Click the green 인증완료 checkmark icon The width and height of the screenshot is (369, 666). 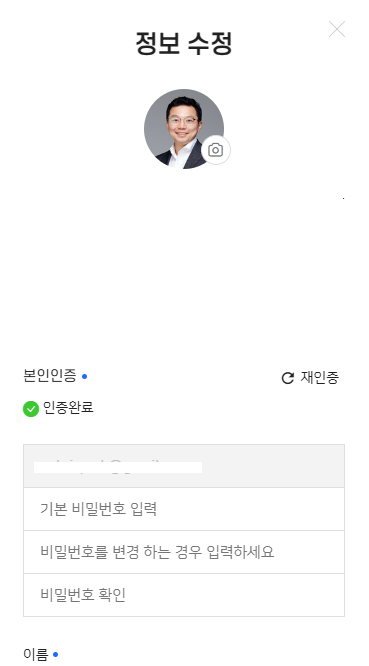click(31, 409)
